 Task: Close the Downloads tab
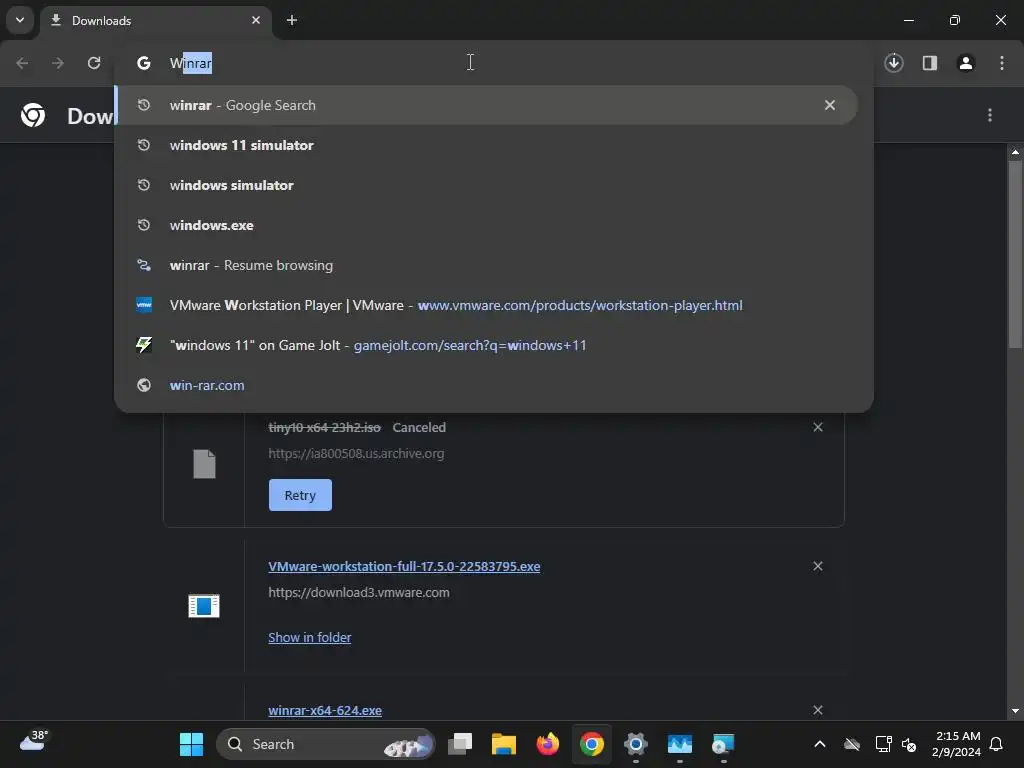[x=255, y=20]
